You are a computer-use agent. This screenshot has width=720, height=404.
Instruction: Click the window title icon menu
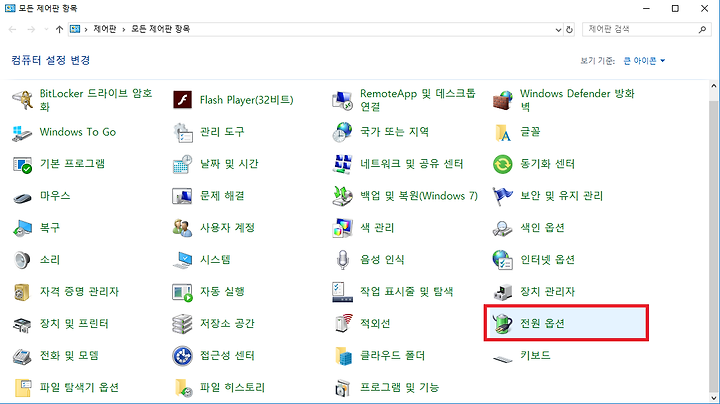(x=10, y=8)
